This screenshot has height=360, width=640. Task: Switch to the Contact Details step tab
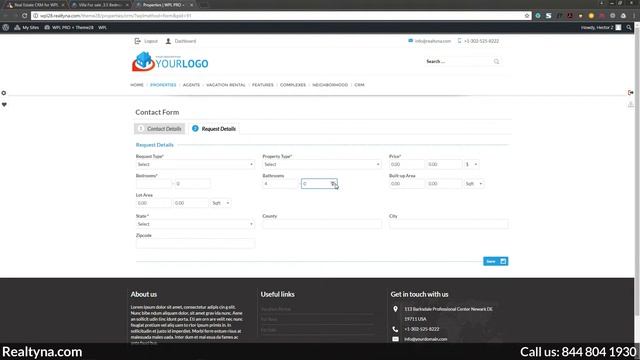pos(160,129)
